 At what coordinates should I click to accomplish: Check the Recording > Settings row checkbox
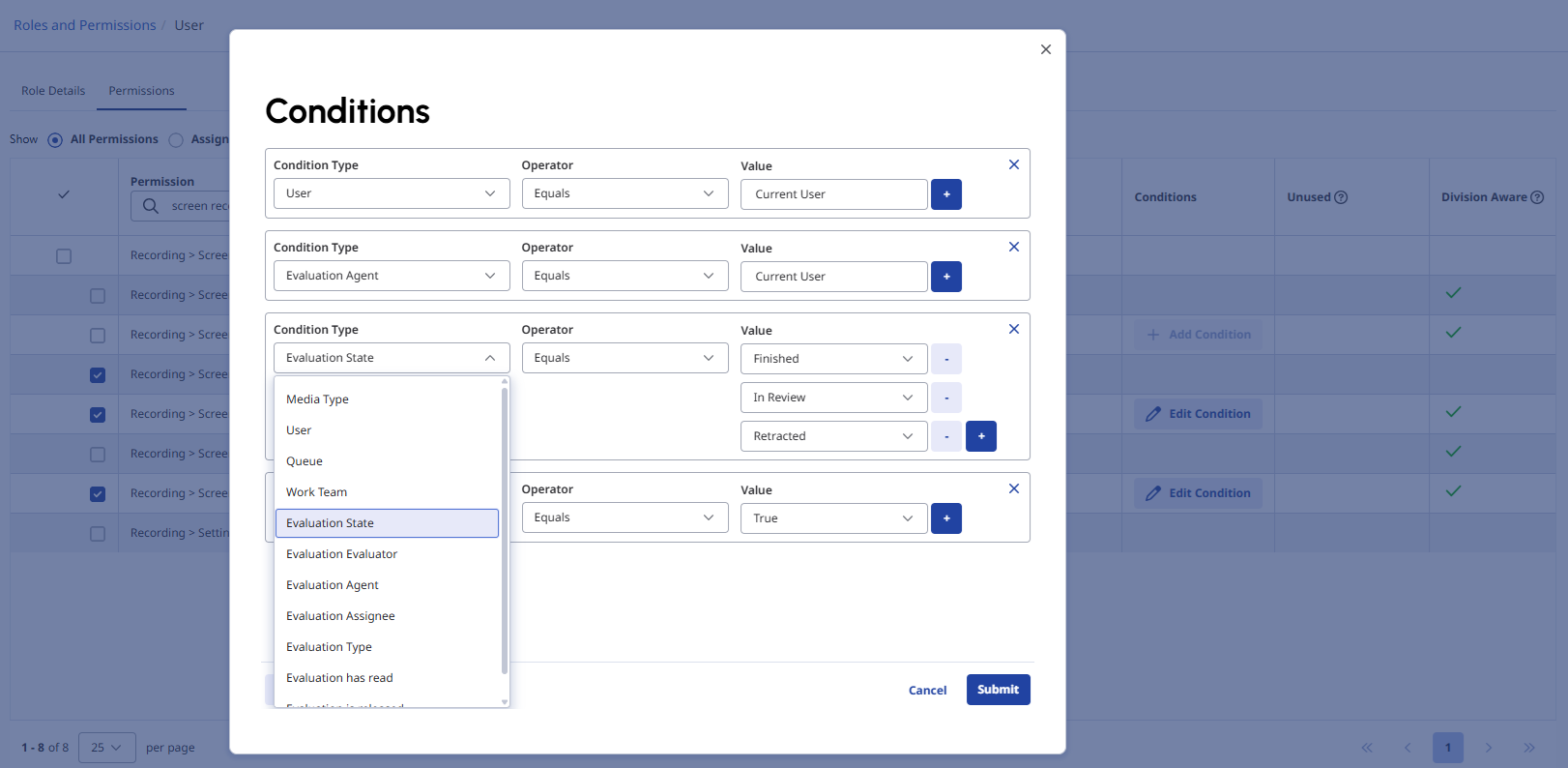point(98,534)
